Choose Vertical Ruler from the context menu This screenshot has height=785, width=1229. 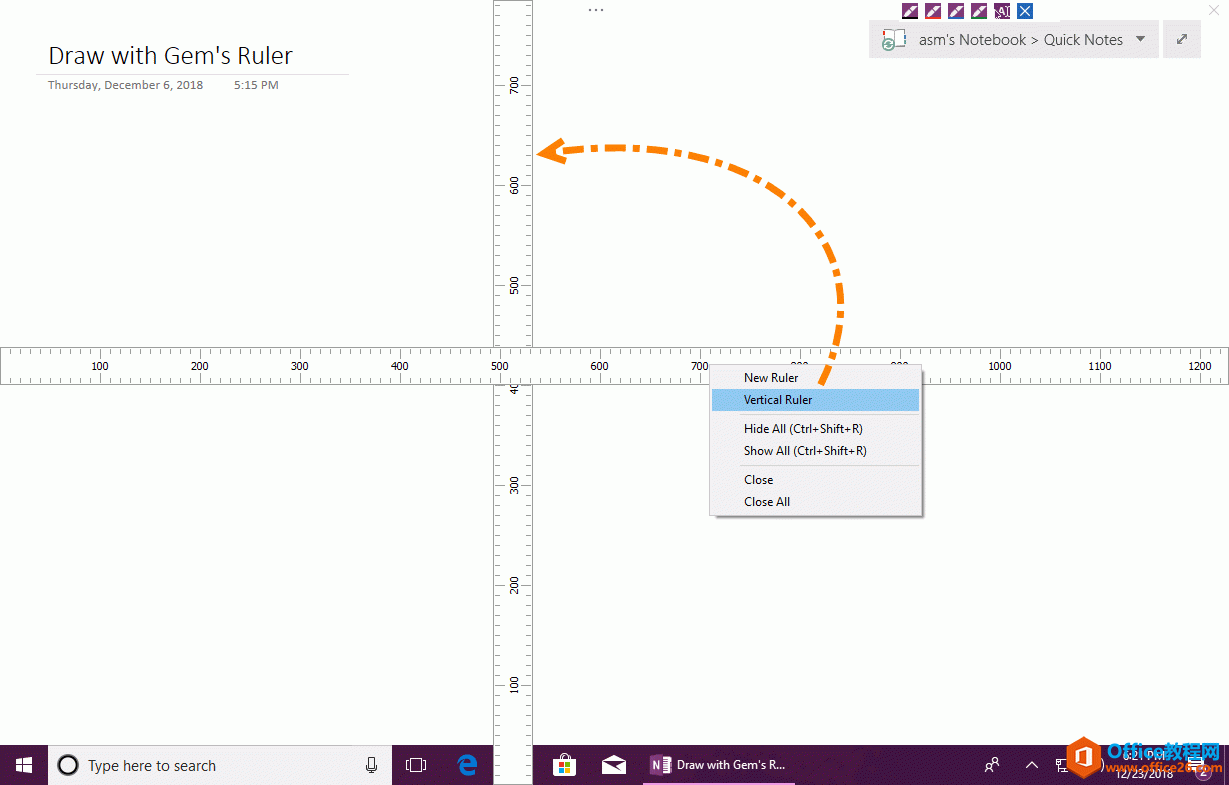(815, 400)
